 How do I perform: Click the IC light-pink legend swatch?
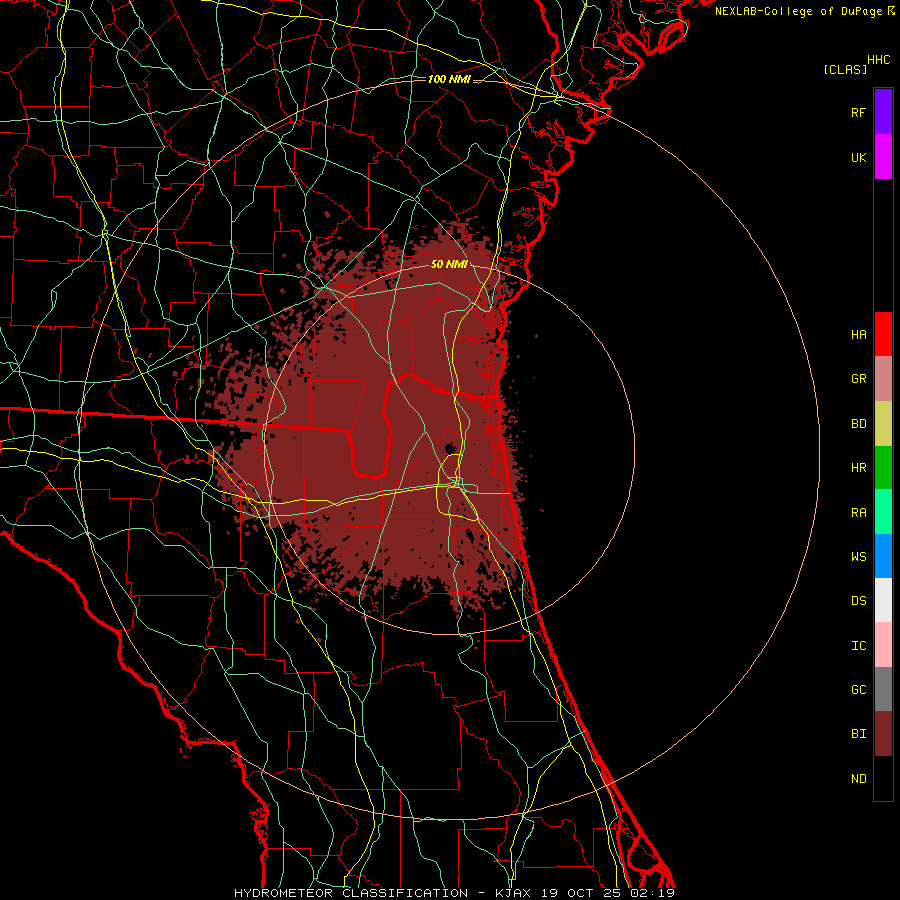(x=883, y=645)
